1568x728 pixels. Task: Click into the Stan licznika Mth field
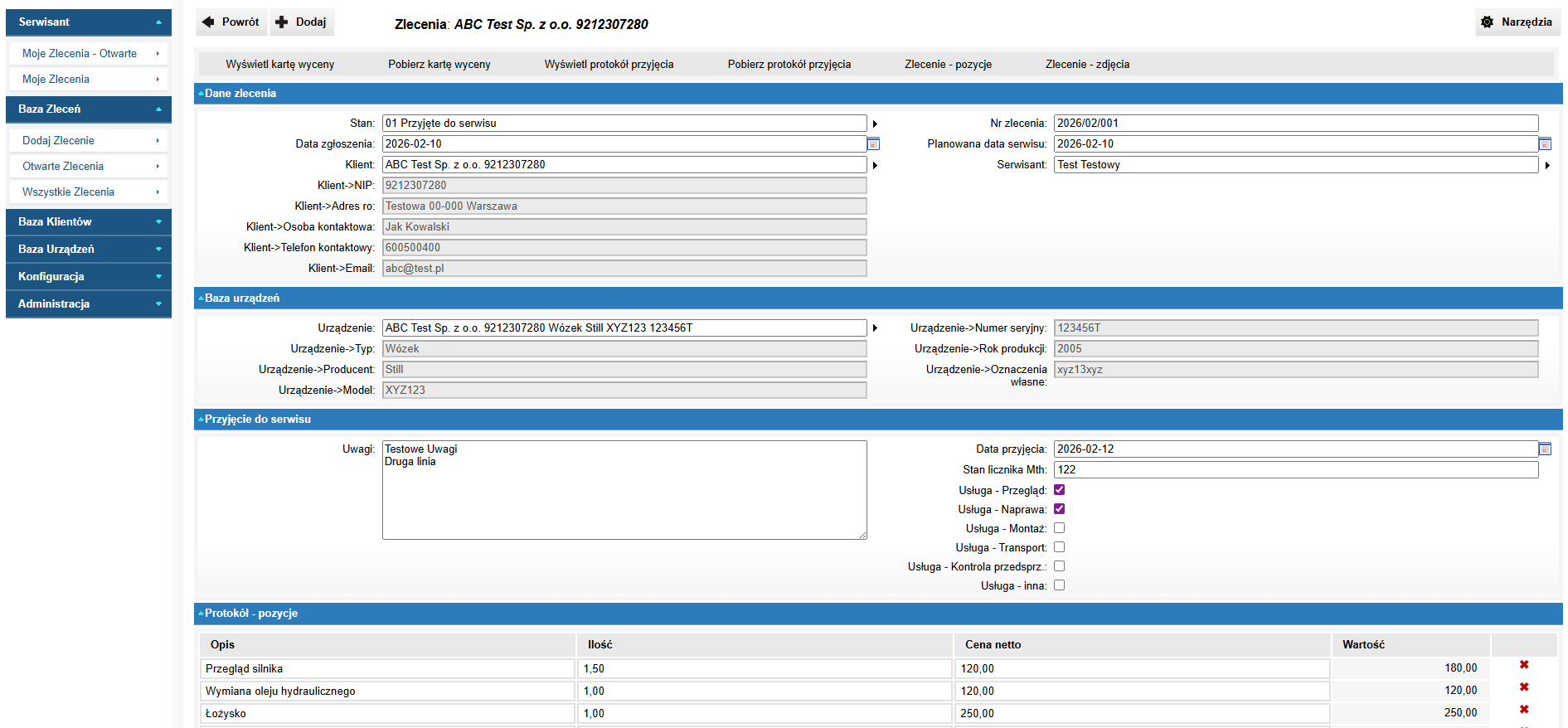click(1294, 470)
